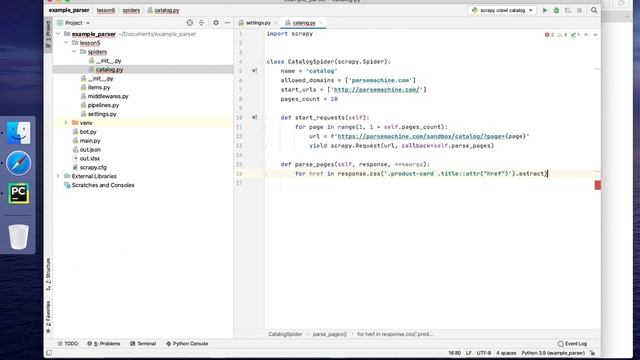Collapse the example_parser root folder
This screenshot has width=640, height=360.
[x=58, y=34]
